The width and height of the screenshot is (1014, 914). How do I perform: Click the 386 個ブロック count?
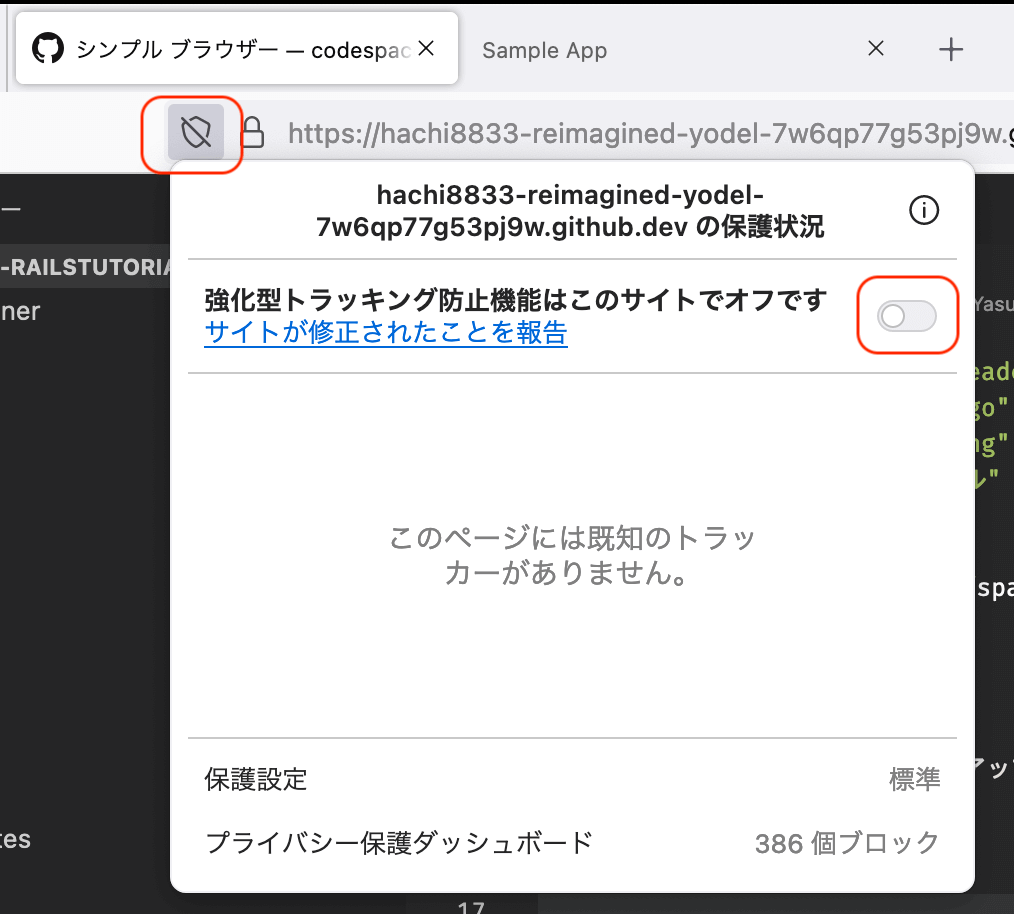[x=847, y=843]
